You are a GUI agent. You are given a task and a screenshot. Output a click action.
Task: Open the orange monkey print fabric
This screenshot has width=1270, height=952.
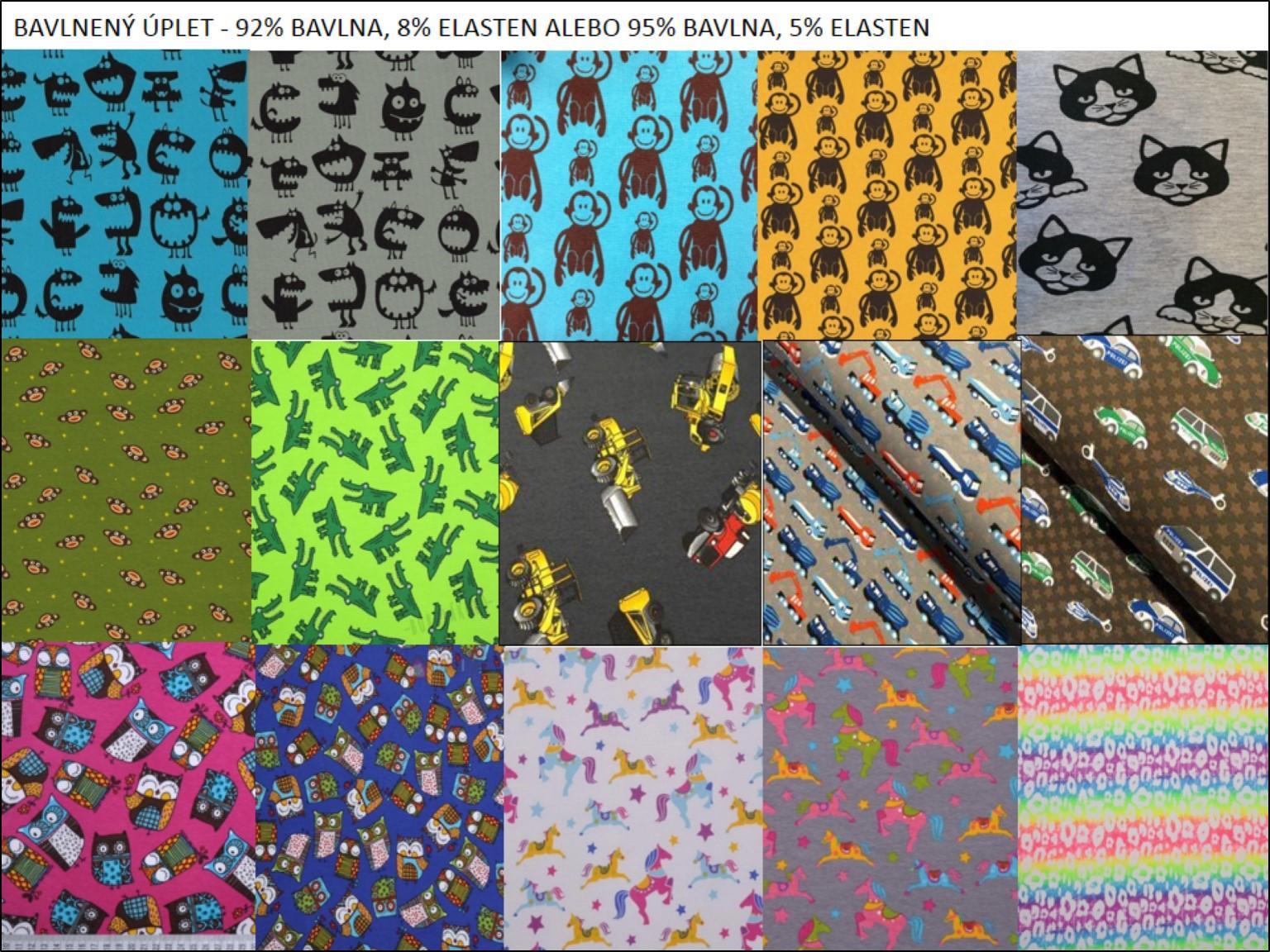pos(886,194)
